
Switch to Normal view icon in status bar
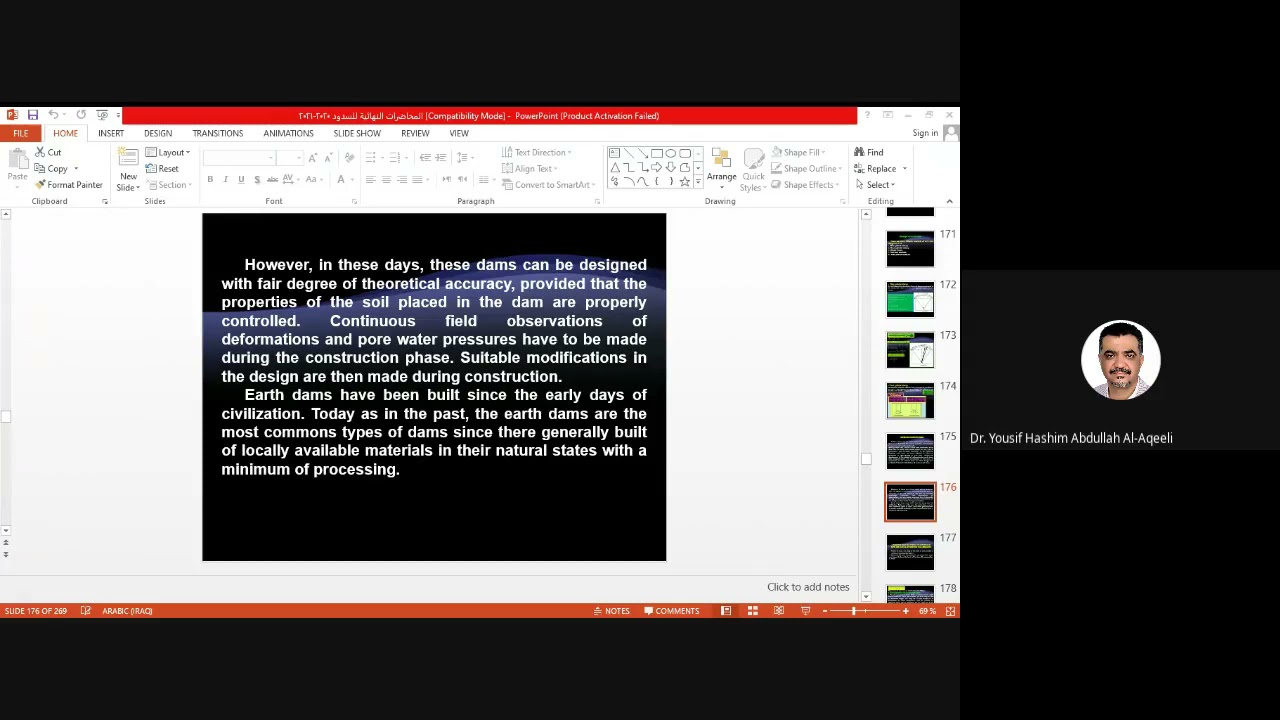point(726,611)
